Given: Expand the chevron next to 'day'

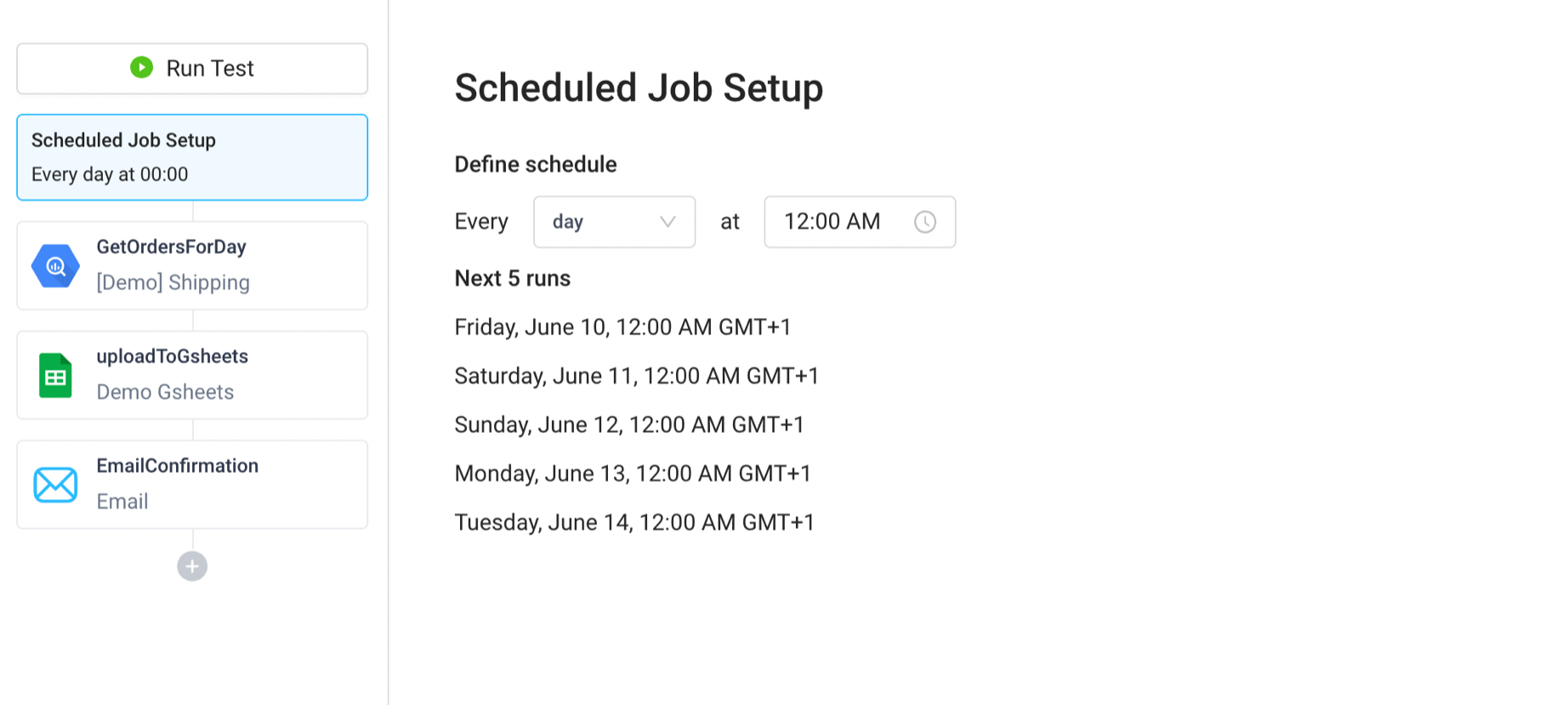Looking at the screenshot, I should (668, 222).
